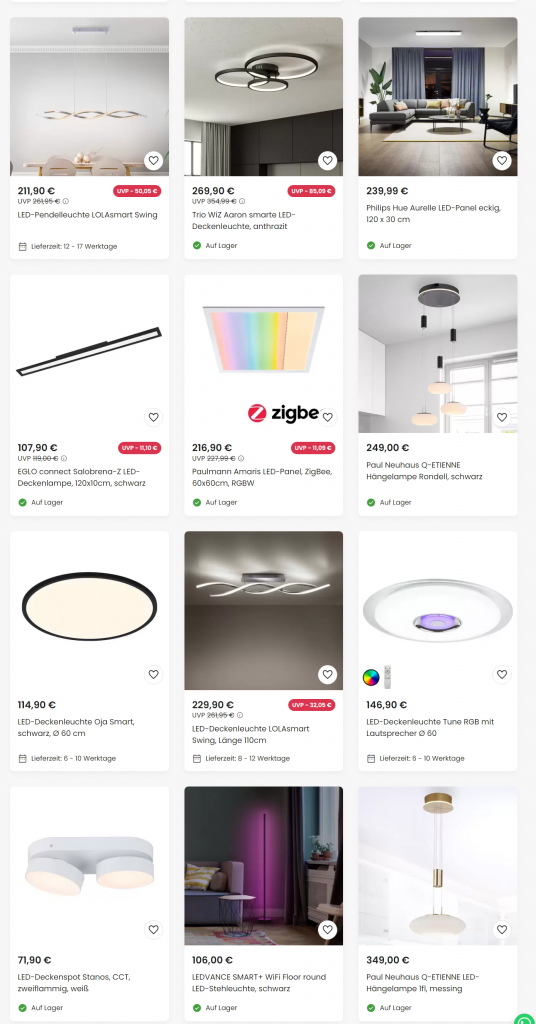The height and width of the screenshot is (1024, 536).
Task: Heart icon on LEDVANCE SMART+ floor lamp
Action: pyautogui.click(x=328, y=929)
